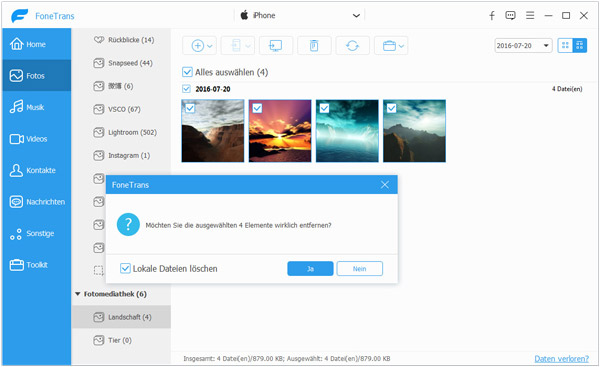Uncheck the teal ocean photo checkbox
Viewport: 600px width, 367px height.
tap(324, 108)
